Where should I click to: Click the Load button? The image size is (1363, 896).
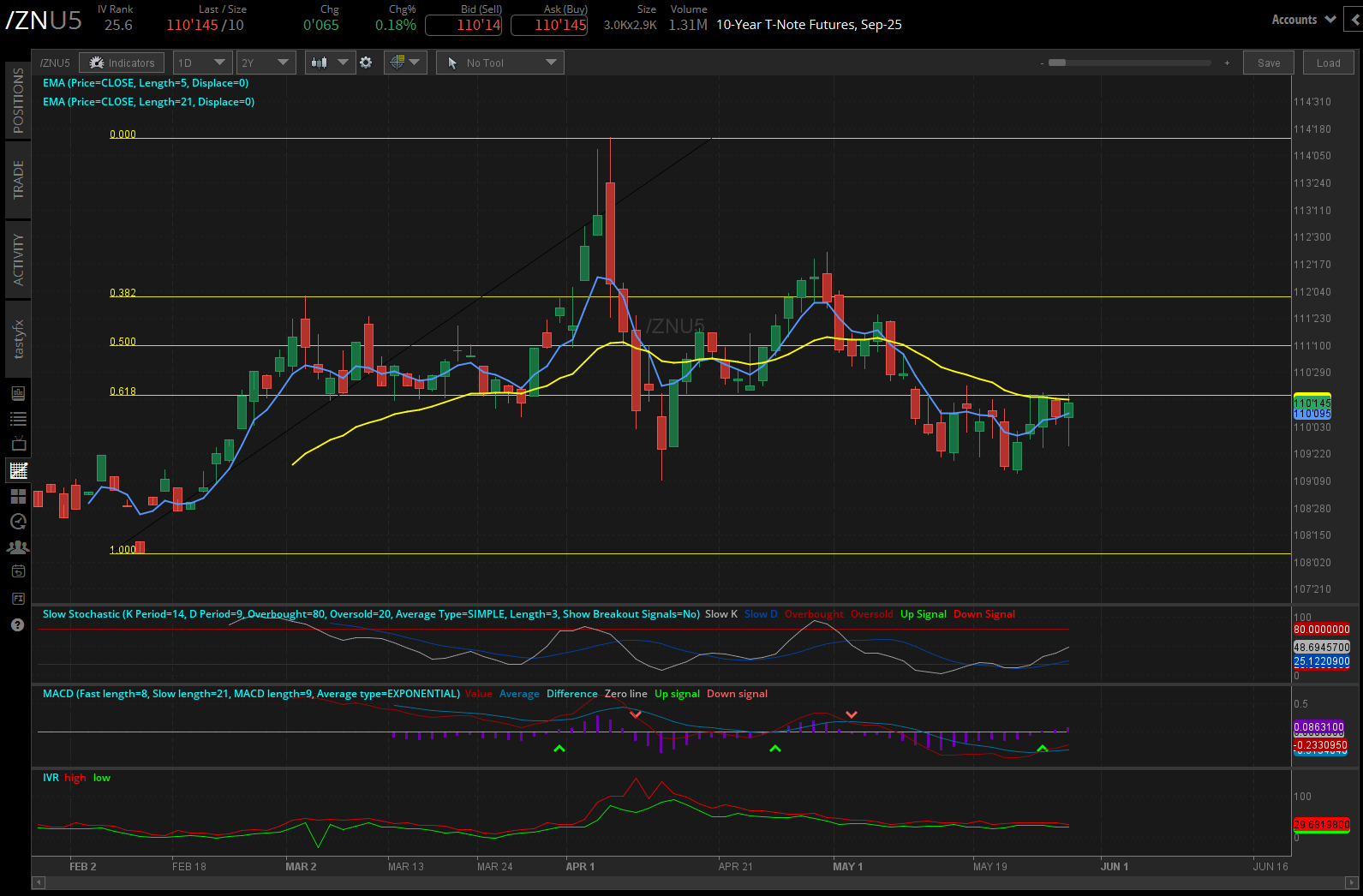[1328, 63]
